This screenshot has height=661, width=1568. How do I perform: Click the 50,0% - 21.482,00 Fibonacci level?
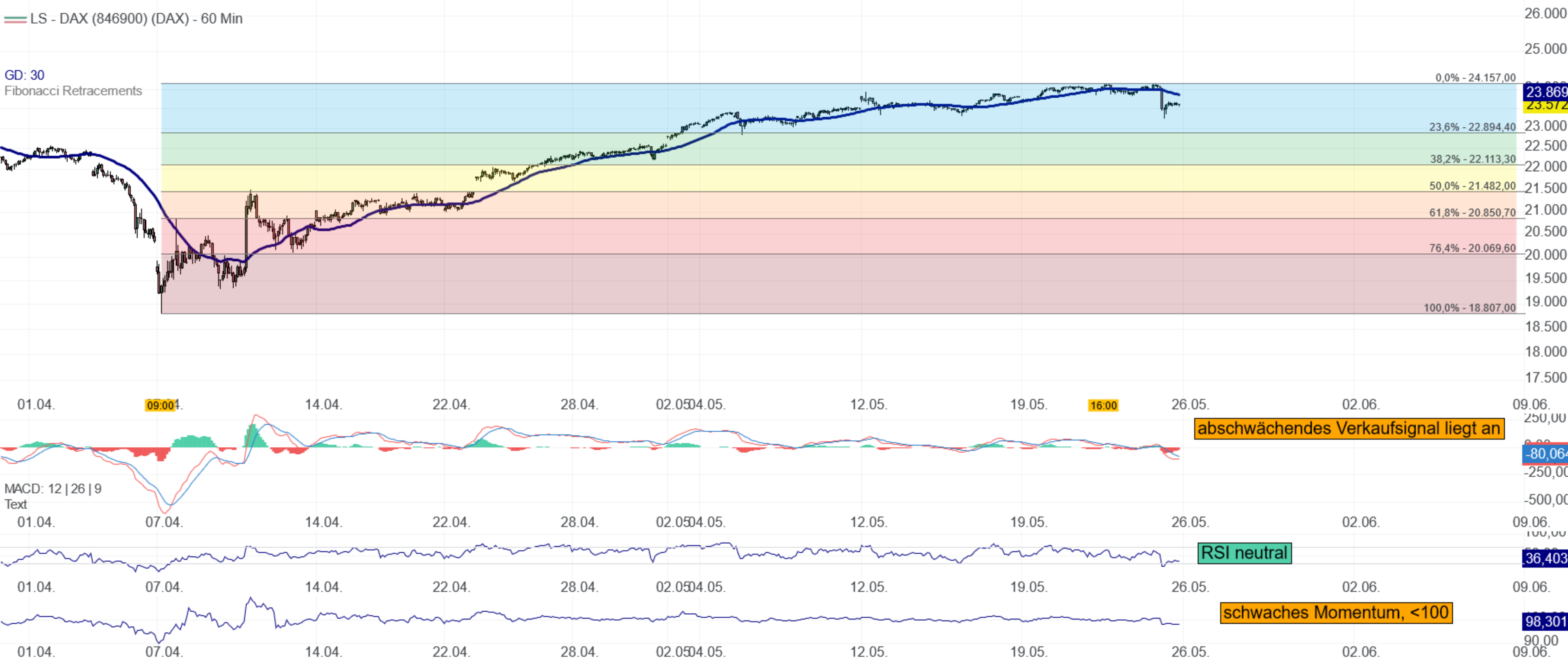pos(1472,186)
